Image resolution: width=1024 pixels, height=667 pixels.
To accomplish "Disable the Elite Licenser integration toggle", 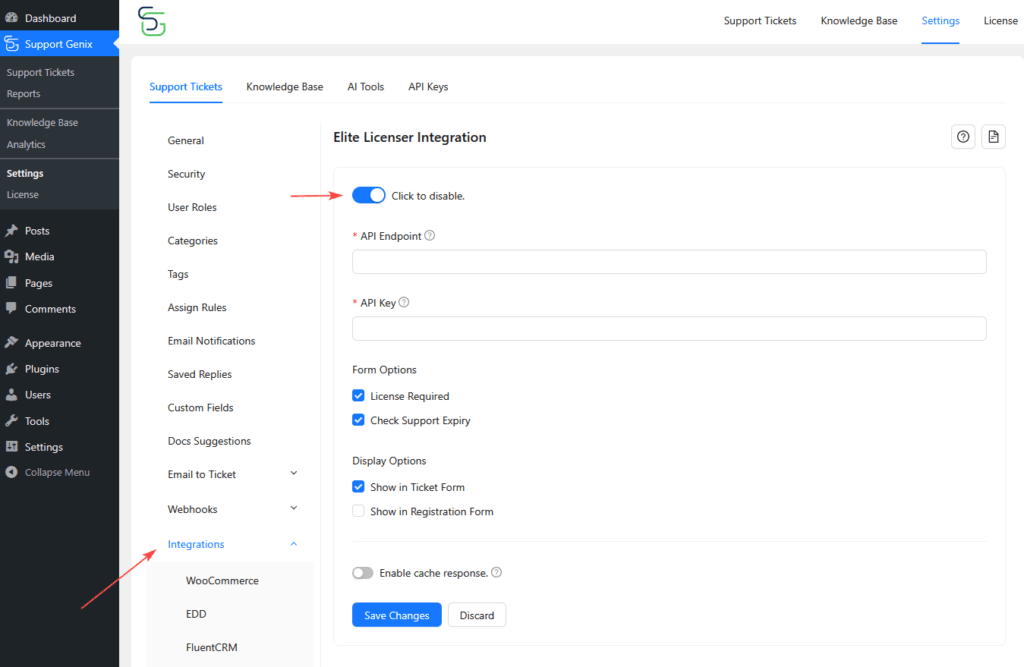I will tap(368, 195).
